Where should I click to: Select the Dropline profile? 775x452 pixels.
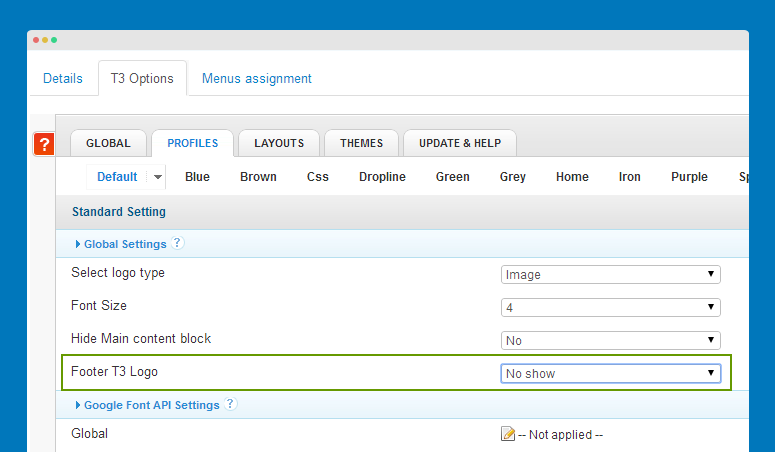[x=382, y=177]
